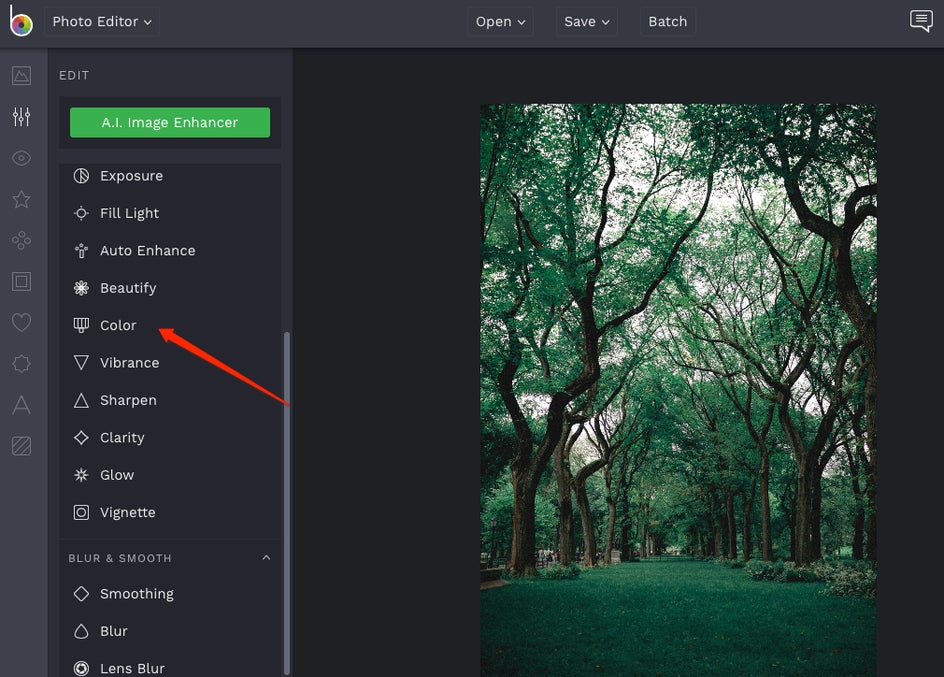Select the Fill Light label
Viewport: 944px width, 677px height.
[x=129, y=213]
